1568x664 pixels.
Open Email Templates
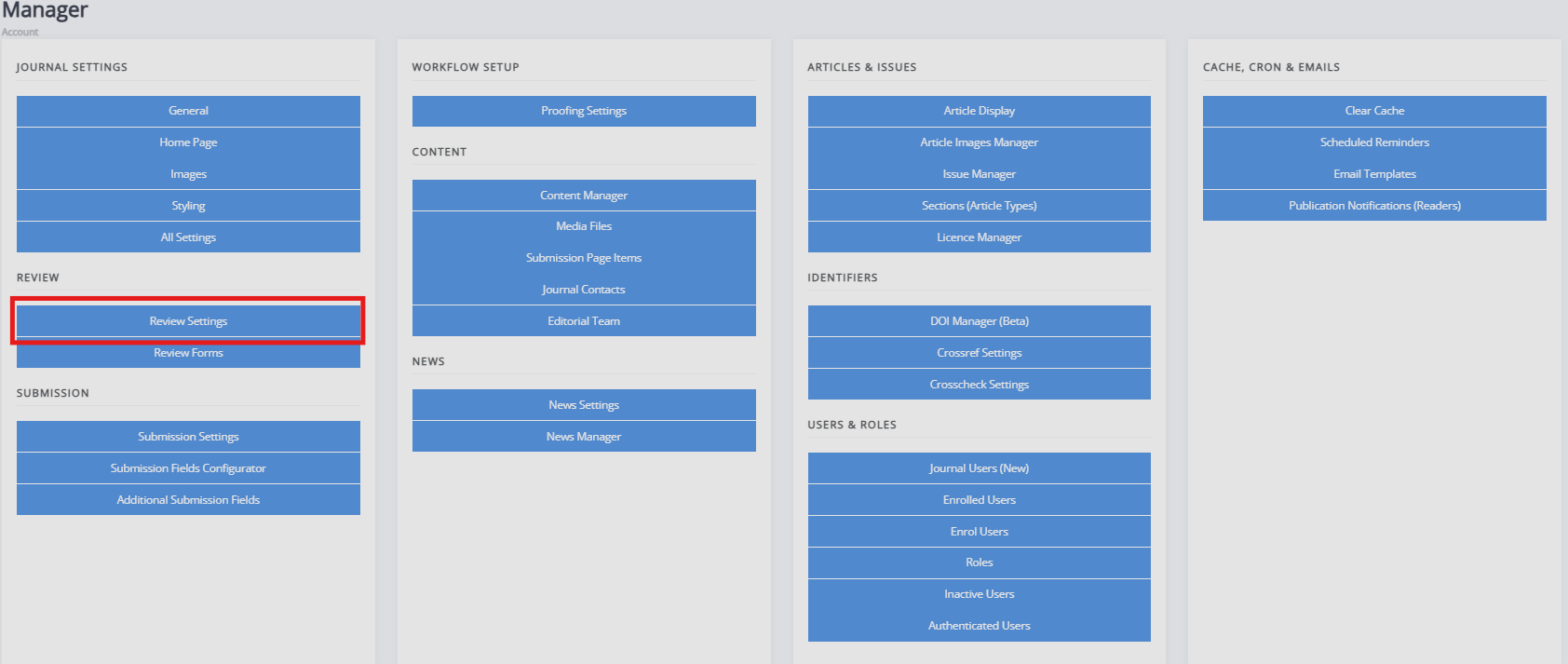pyautogui.click(x=1374, y=174)
